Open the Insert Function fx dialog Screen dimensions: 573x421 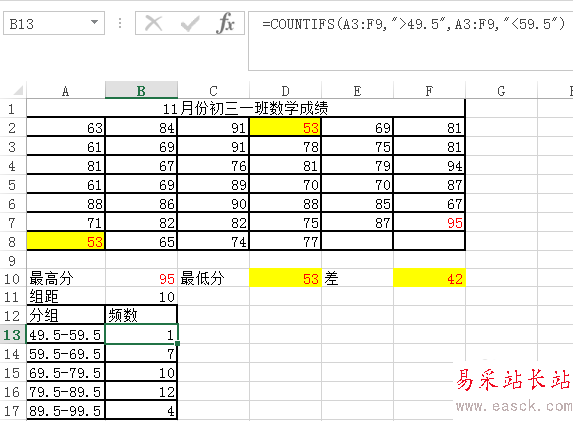pyautogui.click(x=225, y=23)
